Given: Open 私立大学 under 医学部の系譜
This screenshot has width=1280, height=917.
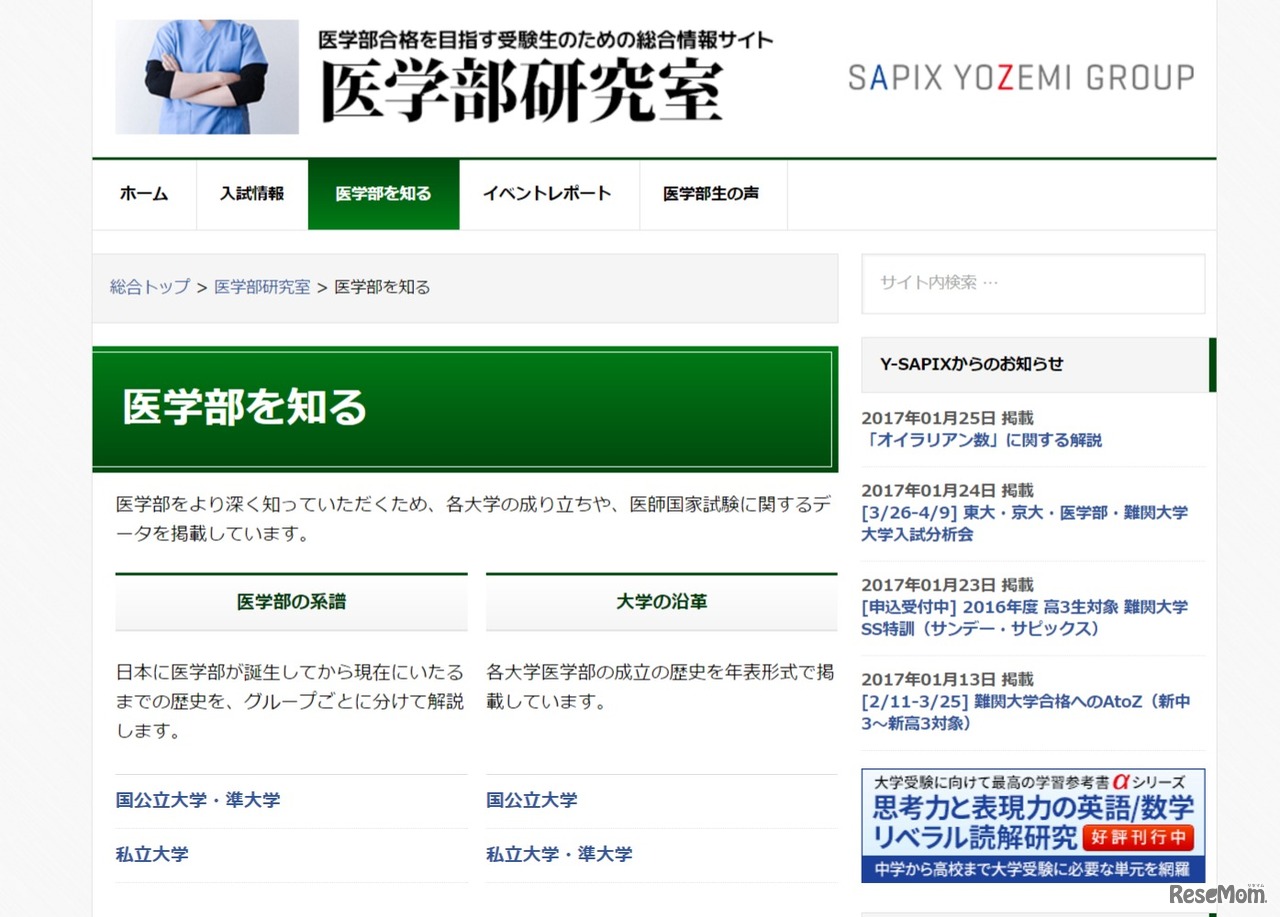Looking at the screenshot, I should coord(152,854).
